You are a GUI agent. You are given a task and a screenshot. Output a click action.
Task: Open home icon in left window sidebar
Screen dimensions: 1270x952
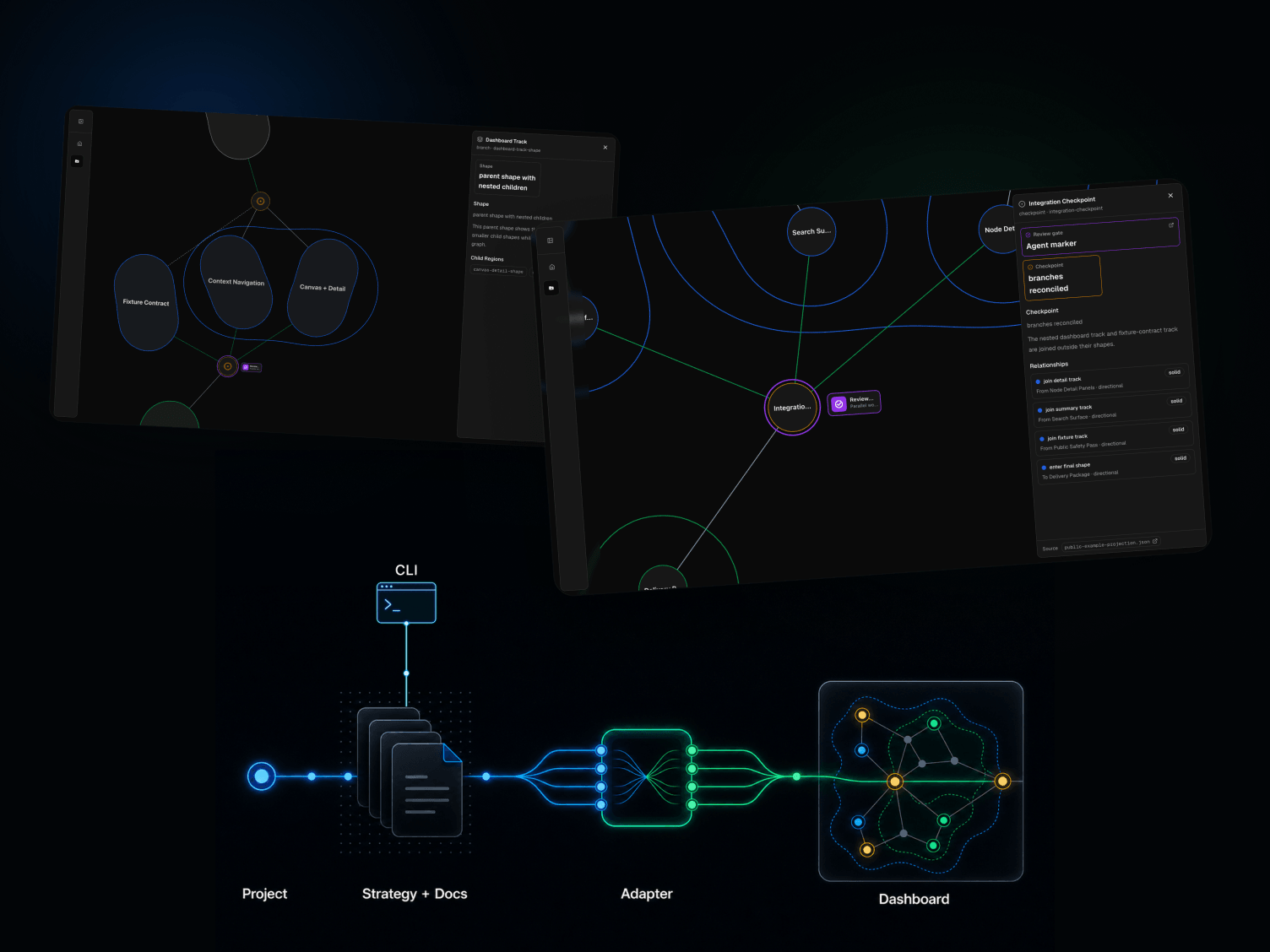[x=79, y=143]
